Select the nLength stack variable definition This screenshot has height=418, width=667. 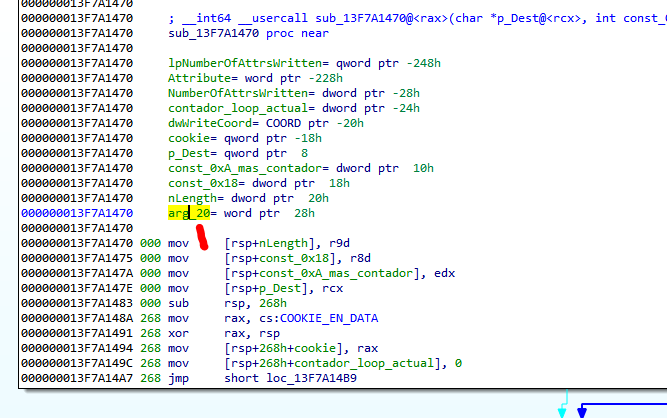(x=192, y=198)
